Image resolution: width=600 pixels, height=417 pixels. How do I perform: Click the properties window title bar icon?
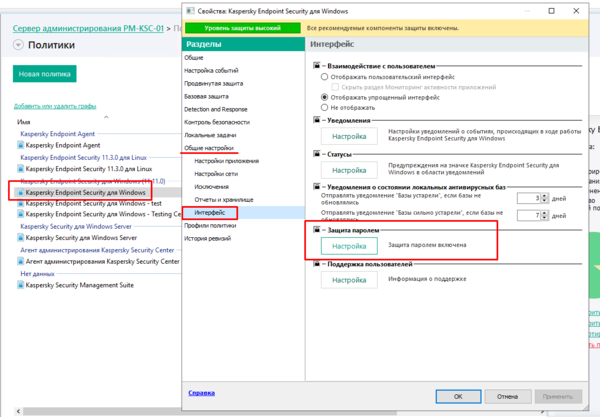190,11
